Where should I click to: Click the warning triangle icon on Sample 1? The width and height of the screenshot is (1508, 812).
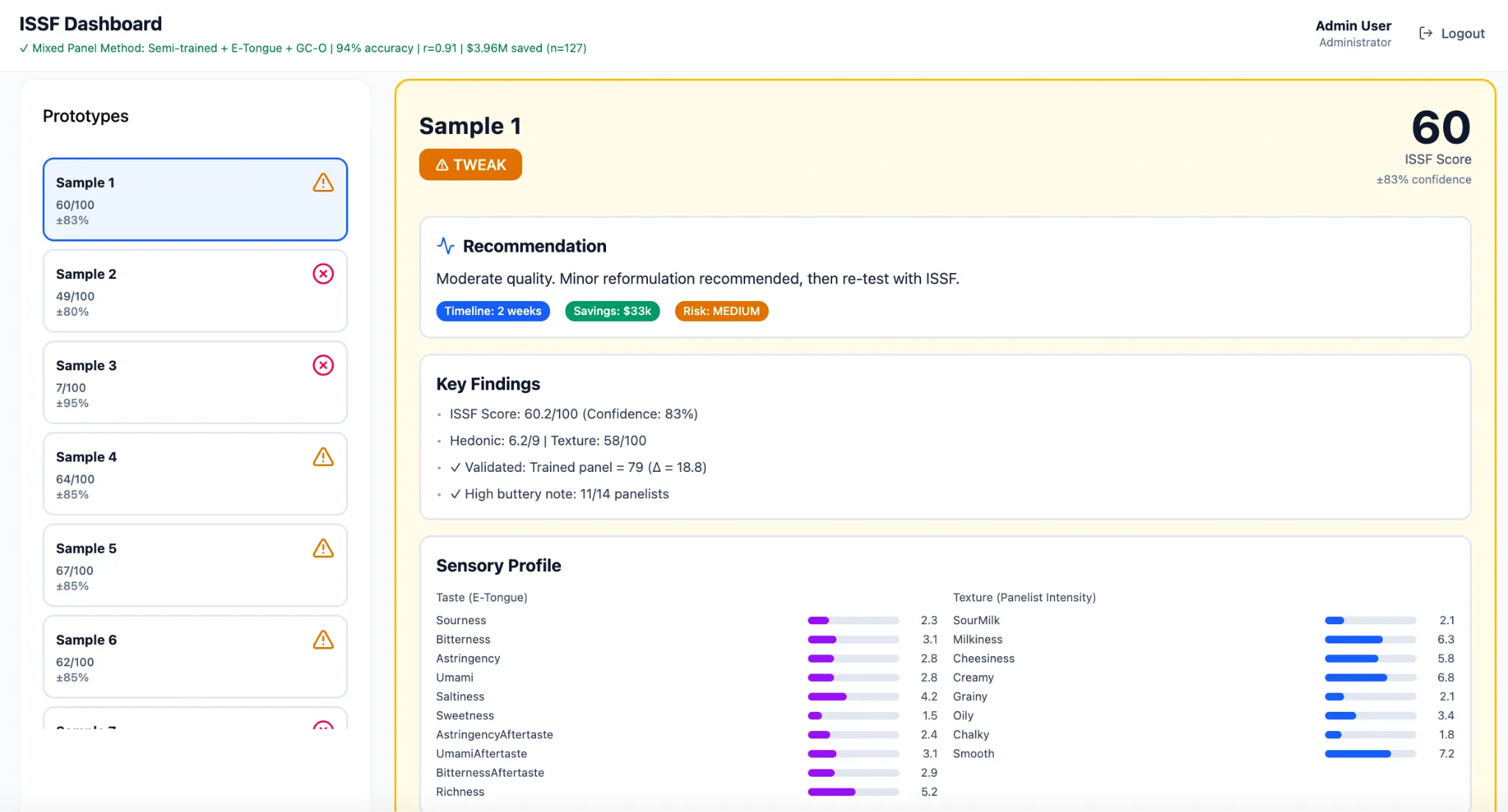tap(323, 183)
